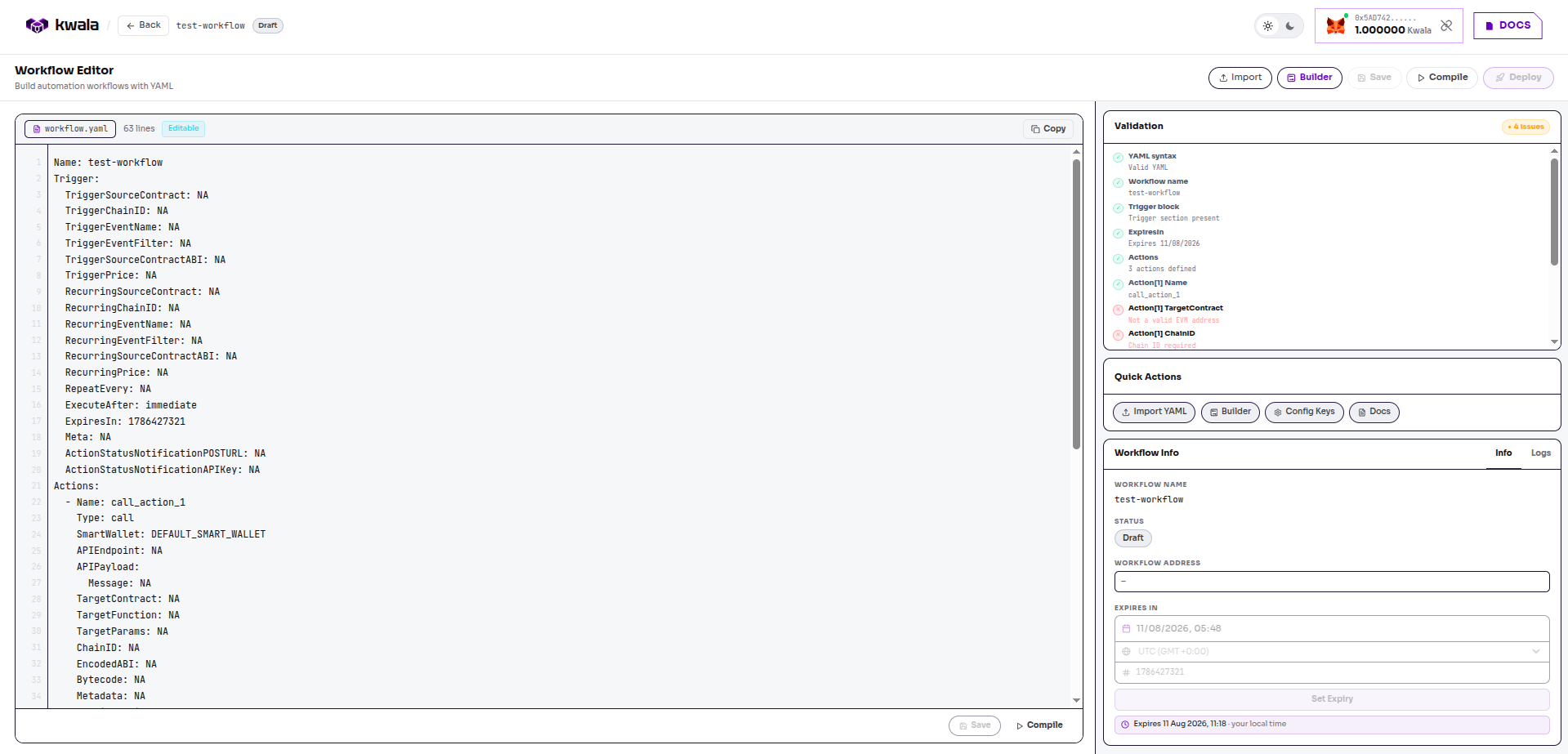This screenshot has height=754, width=1568.
Task: Click the Kwala logo icon
Action: tap(37, 25)
